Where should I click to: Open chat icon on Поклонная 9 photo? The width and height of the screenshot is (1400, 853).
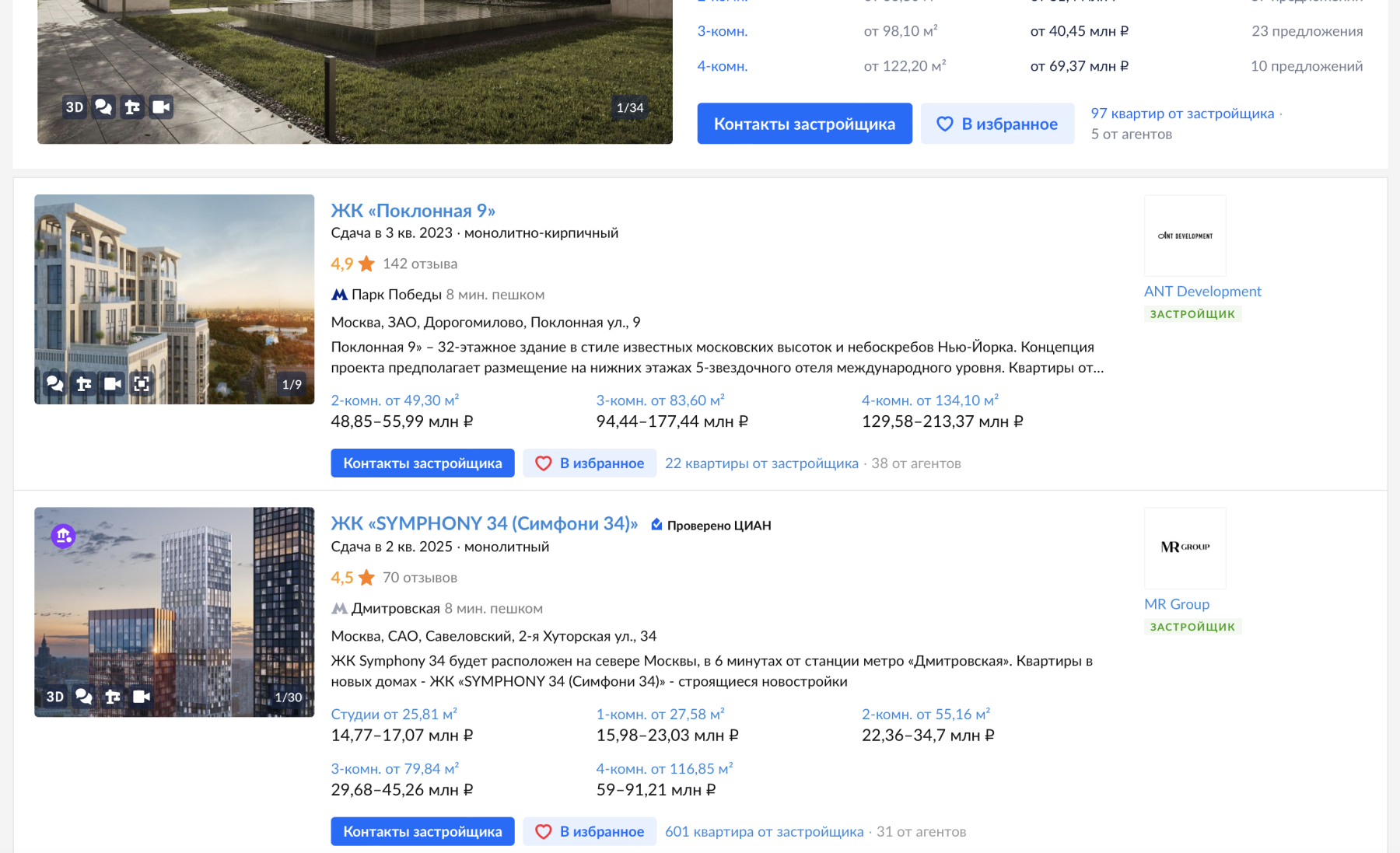click(54, 383)
